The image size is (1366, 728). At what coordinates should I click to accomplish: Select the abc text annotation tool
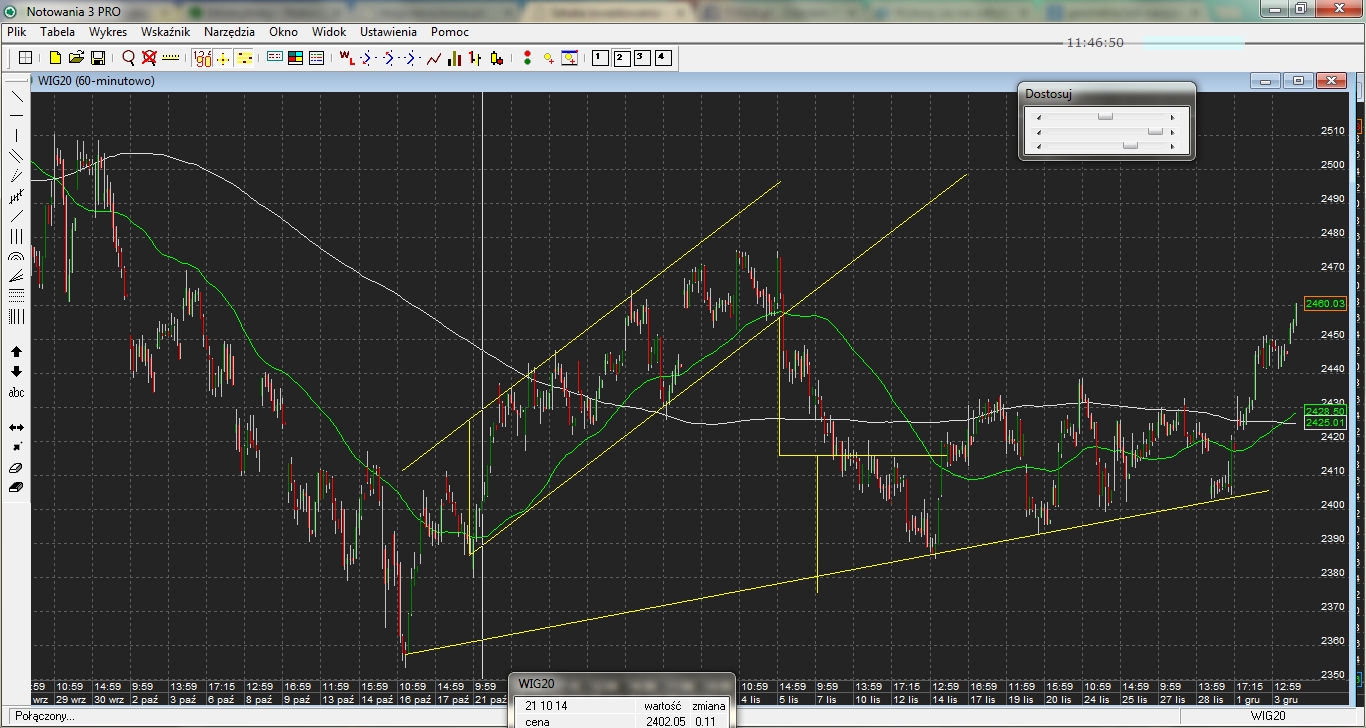pyautogui.click(x=16, y=392)
